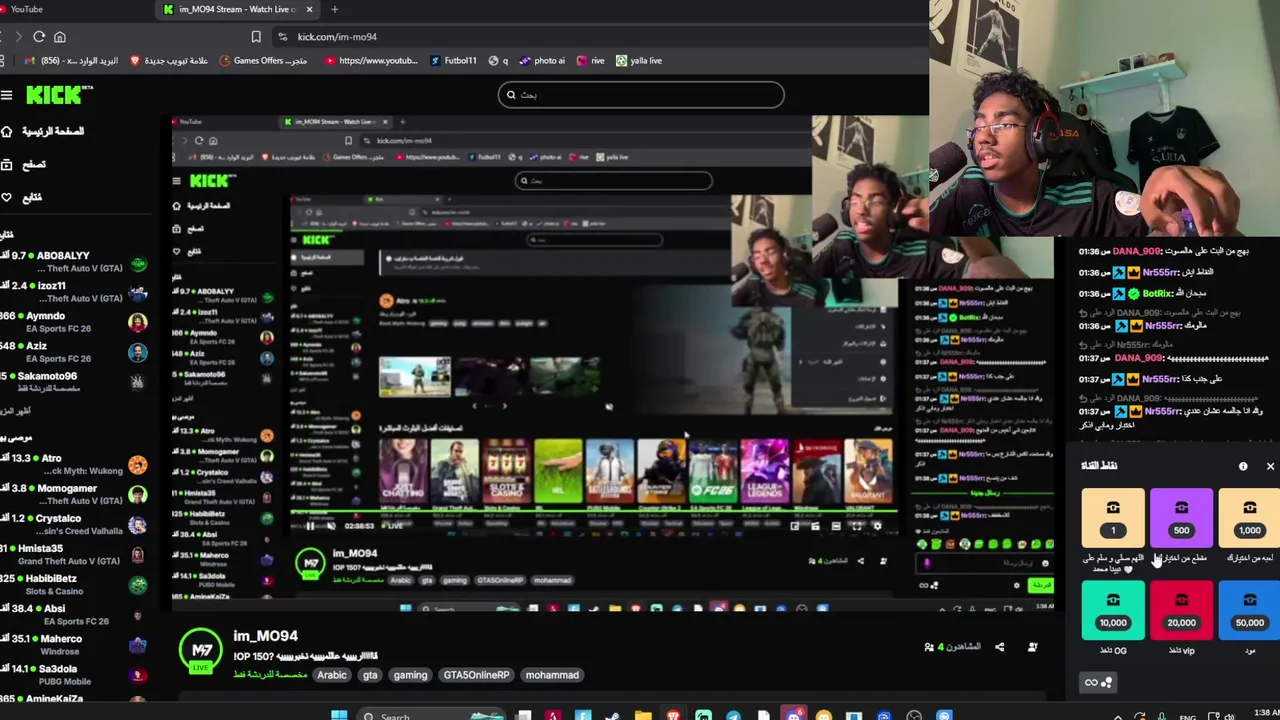Image resolution: width=1280 pixels, height=720 pixels.
Task: Open the photo ai bookmark
Action: coord(542,61)
